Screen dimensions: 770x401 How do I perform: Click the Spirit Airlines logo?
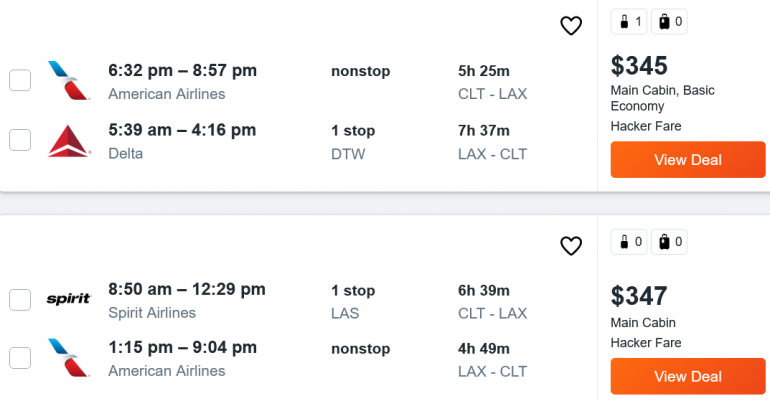click(68, 299)
